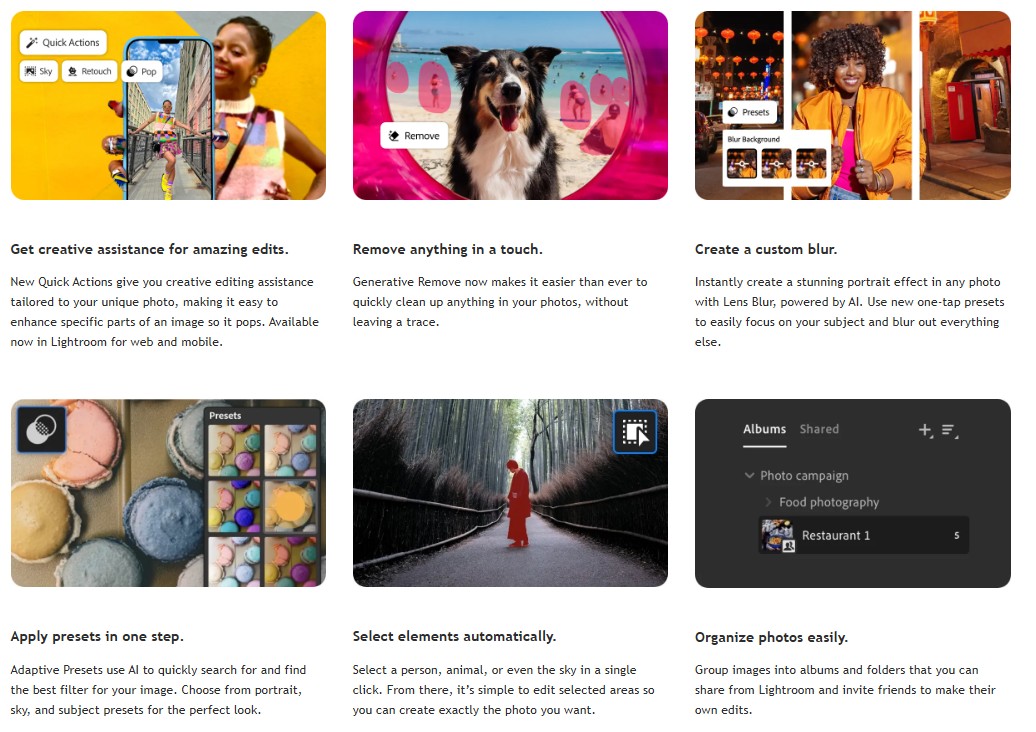Choose the top-left macaron preset thumbnail
The image size is (1036, 732).
(x=234, y=450)
